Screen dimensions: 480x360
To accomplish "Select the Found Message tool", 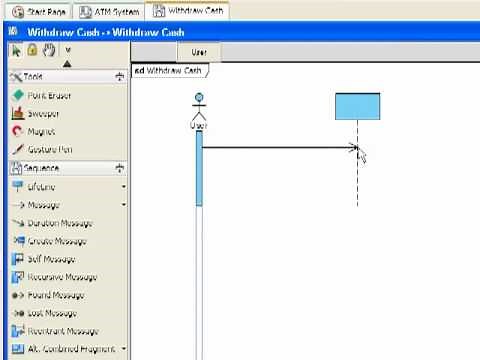I will tap(48, 295).
